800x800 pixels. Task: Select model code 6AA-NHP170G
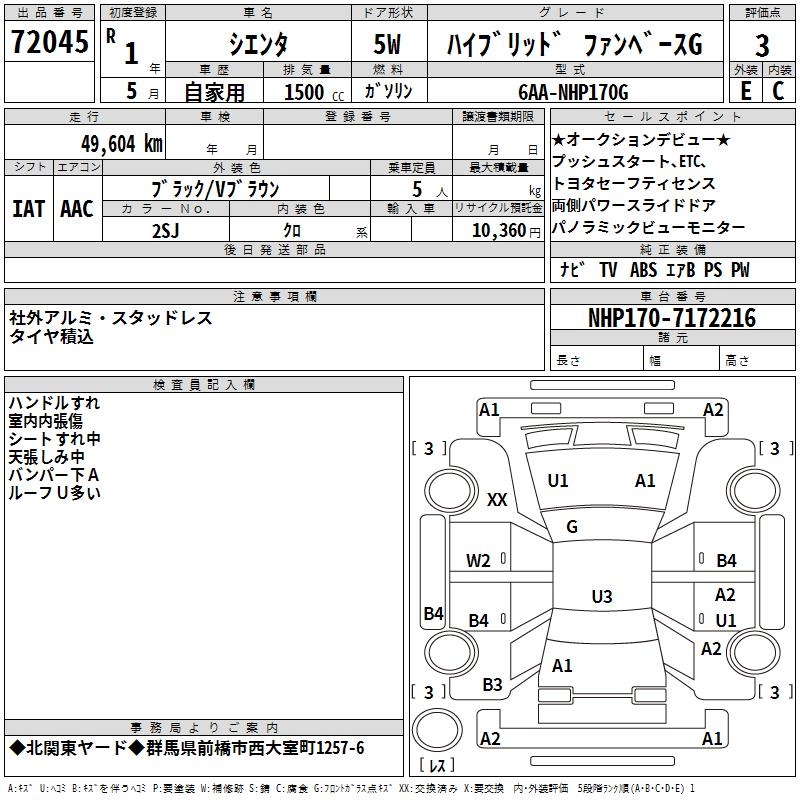coord(573,92)
